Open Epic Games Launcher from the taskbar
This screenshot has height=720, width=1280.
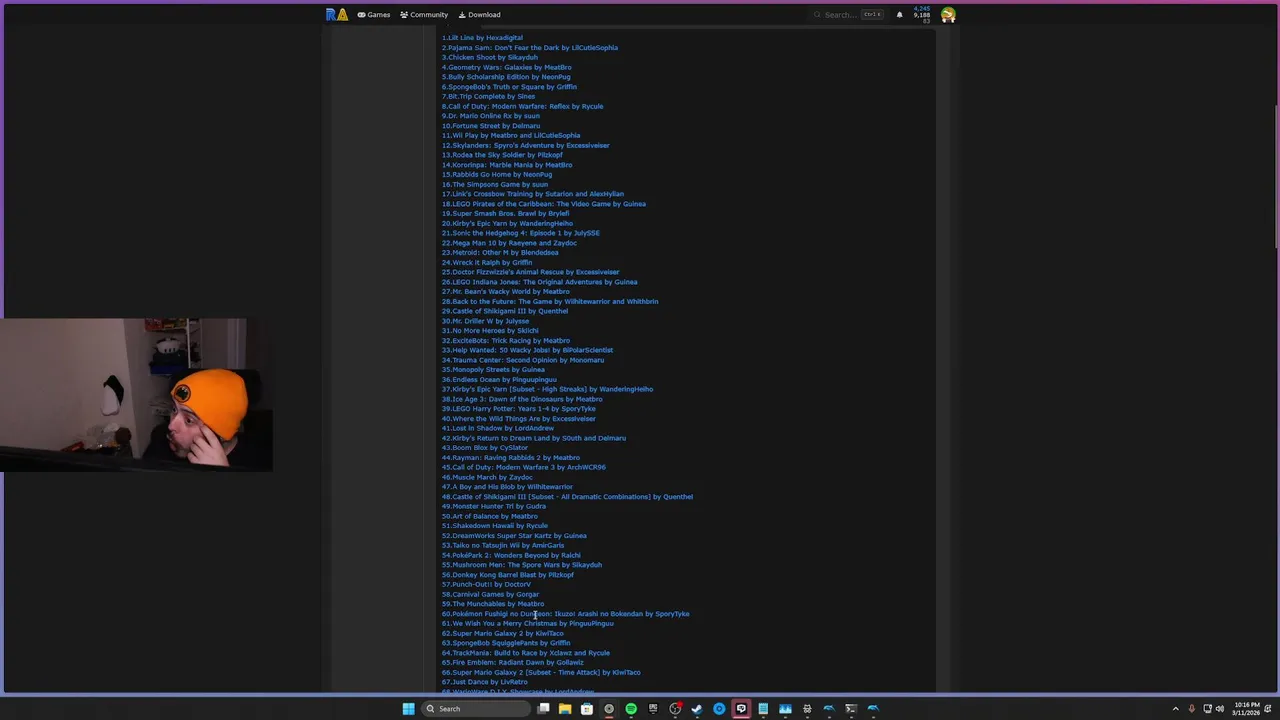tap(653, 709)
